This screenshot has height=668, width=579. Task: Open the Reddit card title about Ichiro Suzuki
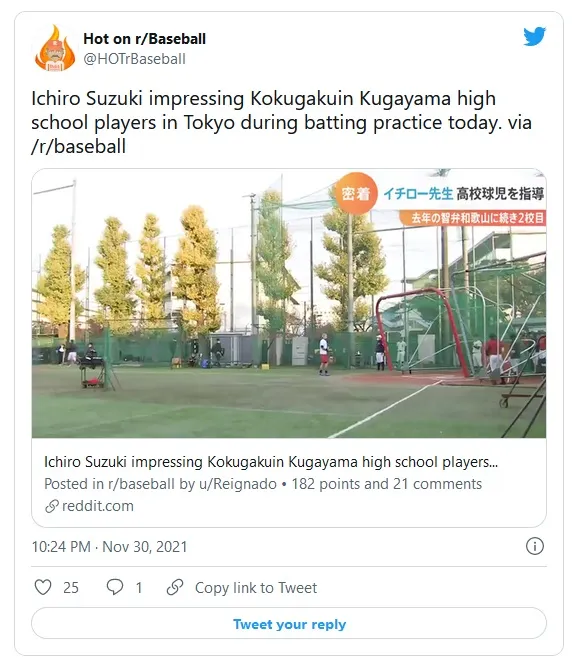click(x=271, y=462)
